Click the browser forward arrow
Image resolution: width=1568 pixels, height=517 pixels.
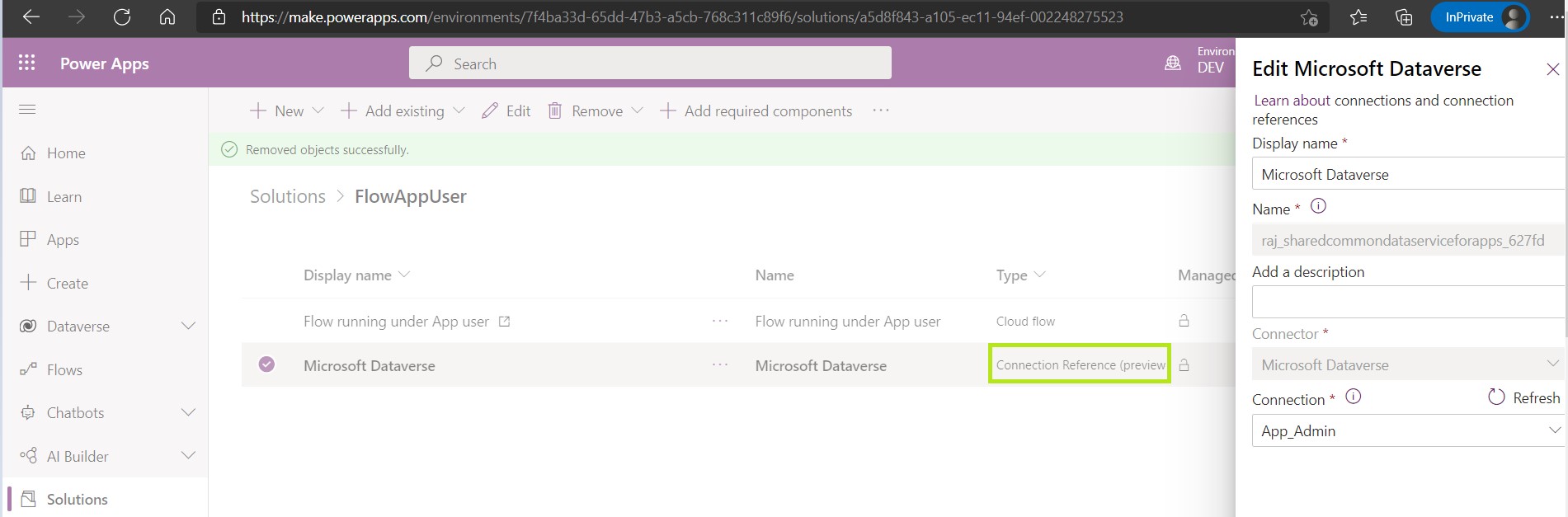[x=77, y=17]
